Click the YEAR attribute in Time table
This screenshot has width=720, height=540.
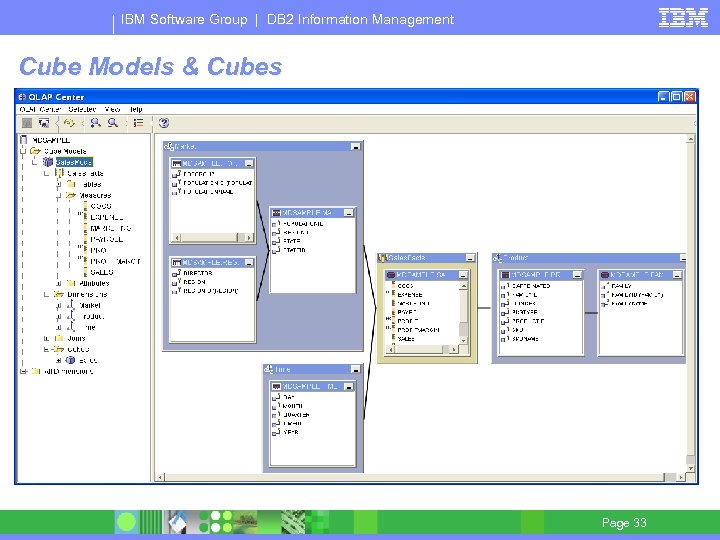click(x=291, y=432)
